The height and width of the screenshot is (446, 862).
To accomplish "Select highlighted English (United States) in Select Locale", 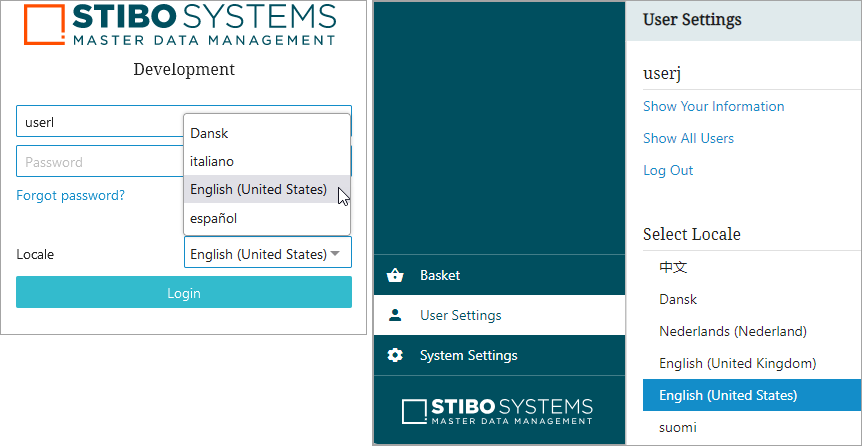I will point(752,395).
